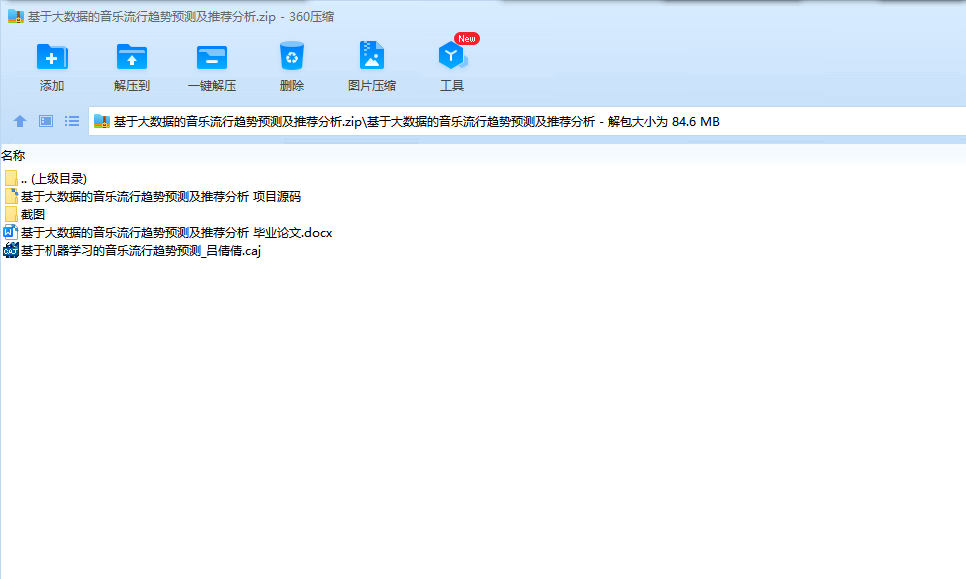
Task: Click the 名称 column header
Action: tap(13, 156)
